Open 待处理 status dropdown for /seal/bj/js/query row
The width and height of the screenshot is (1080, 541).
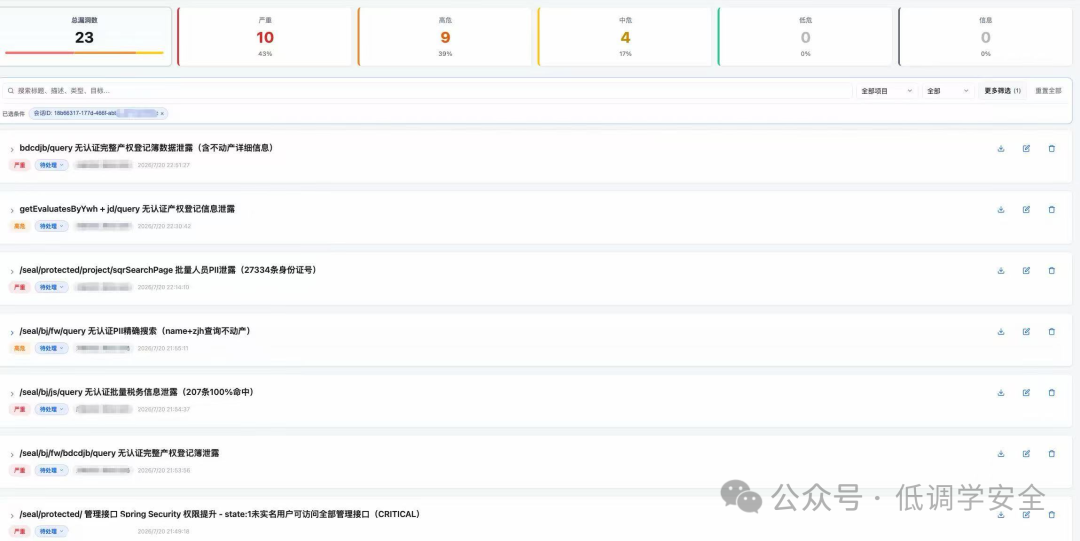click(52, 409)
